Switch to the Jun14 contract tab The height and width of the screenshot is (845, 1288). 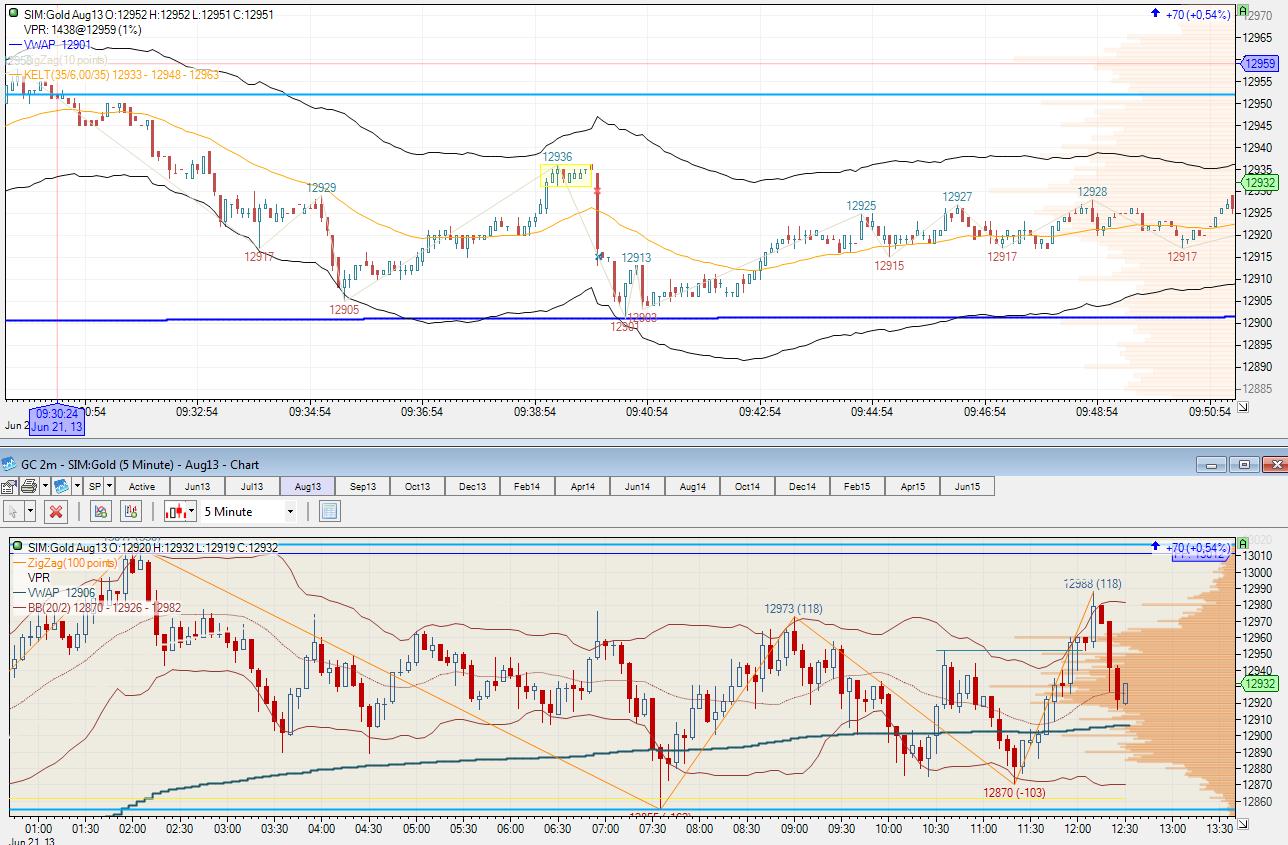(637, 486)
